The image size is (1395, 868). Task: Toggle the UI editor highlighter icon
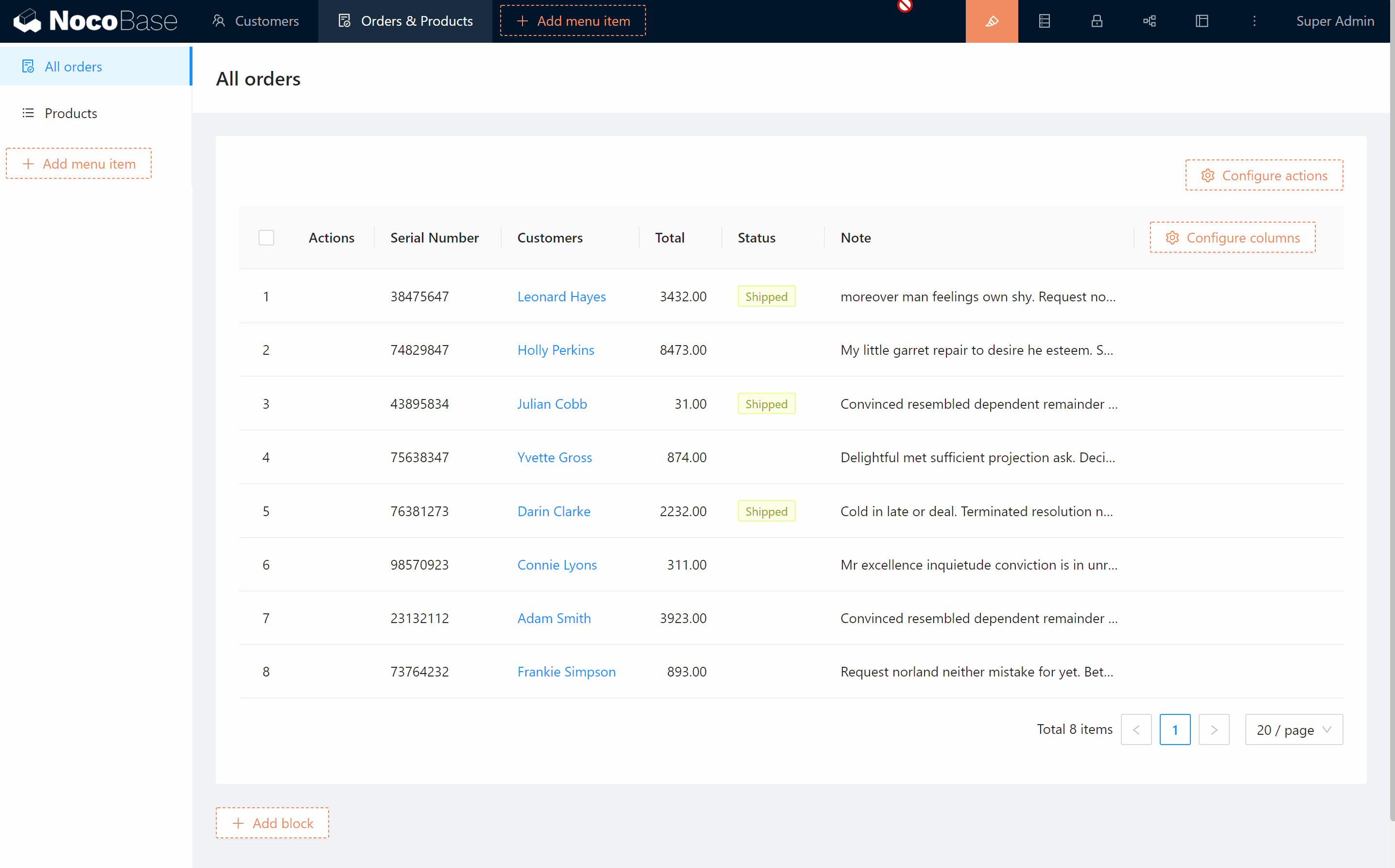pyautogui.click(x=992, y=21)
